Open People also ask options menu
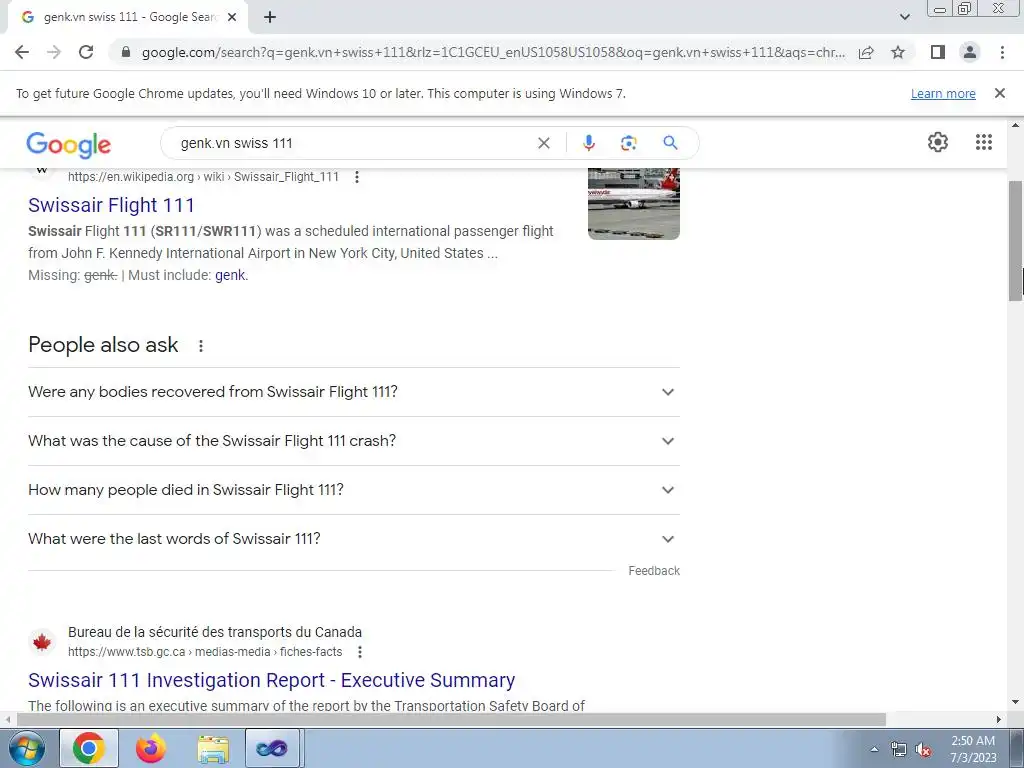 click(x=200, y=346)
